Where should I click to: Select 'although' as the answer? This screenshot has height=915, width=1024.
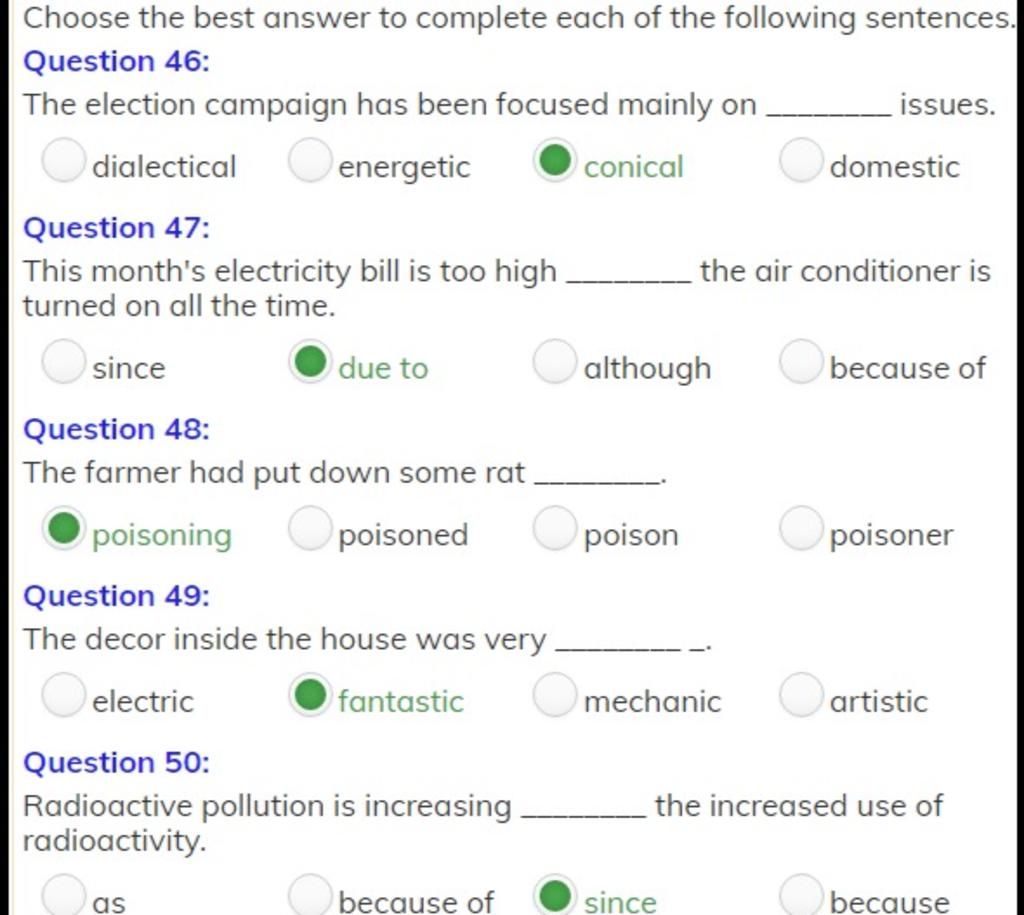tap(555, 361)
